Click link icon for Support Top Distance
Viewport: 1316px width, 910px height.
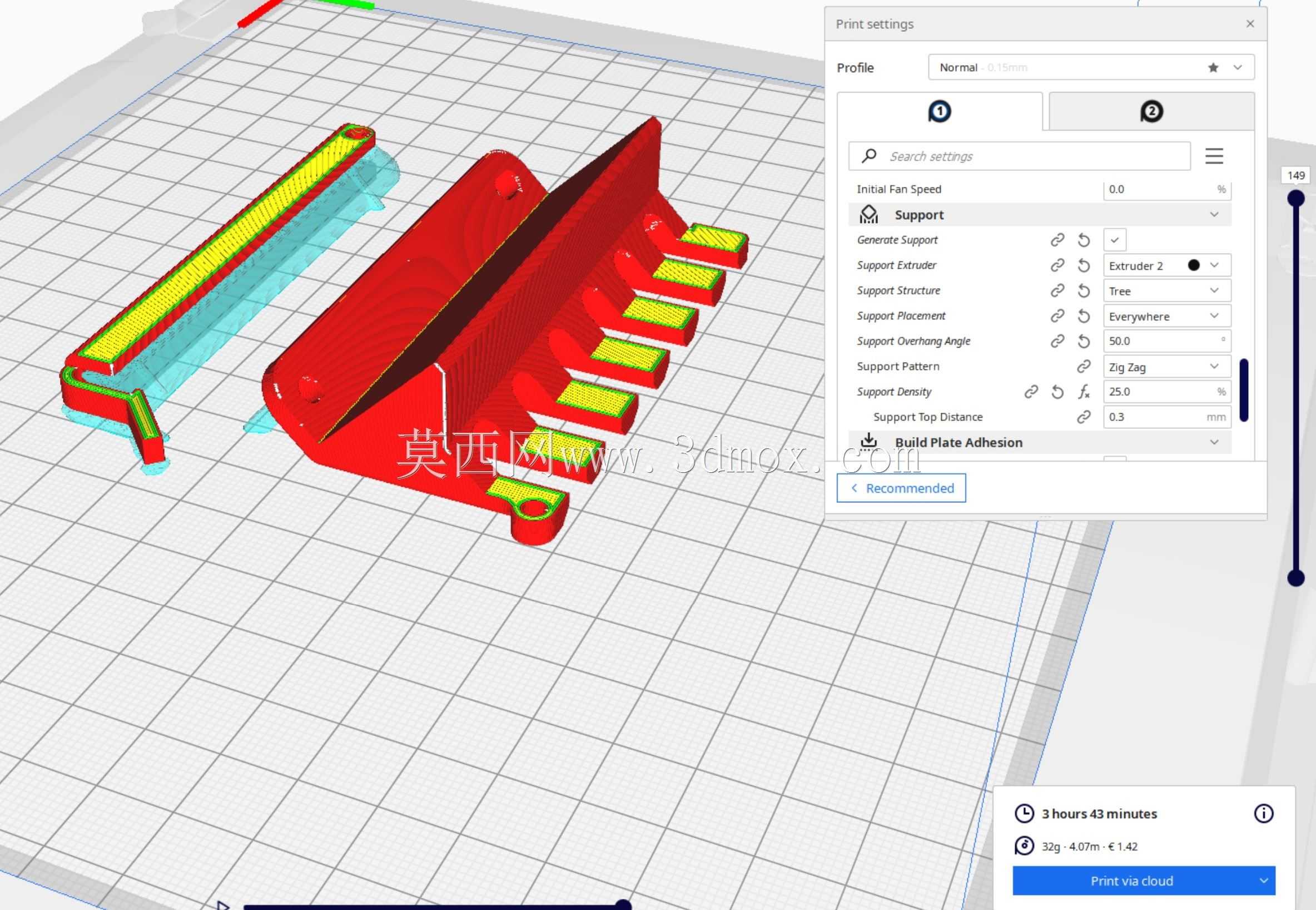[x=1084, y=417]
